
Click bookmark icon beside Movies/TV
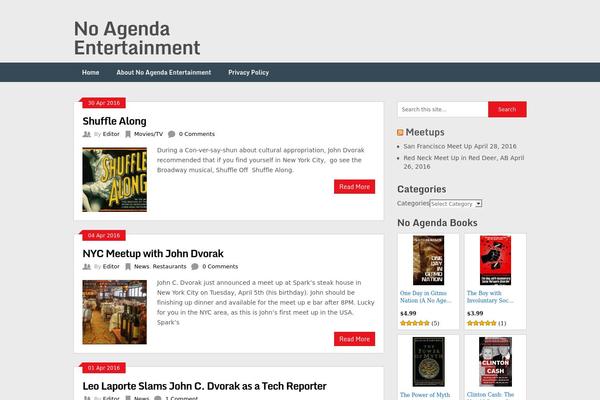(x=128, y=134)
